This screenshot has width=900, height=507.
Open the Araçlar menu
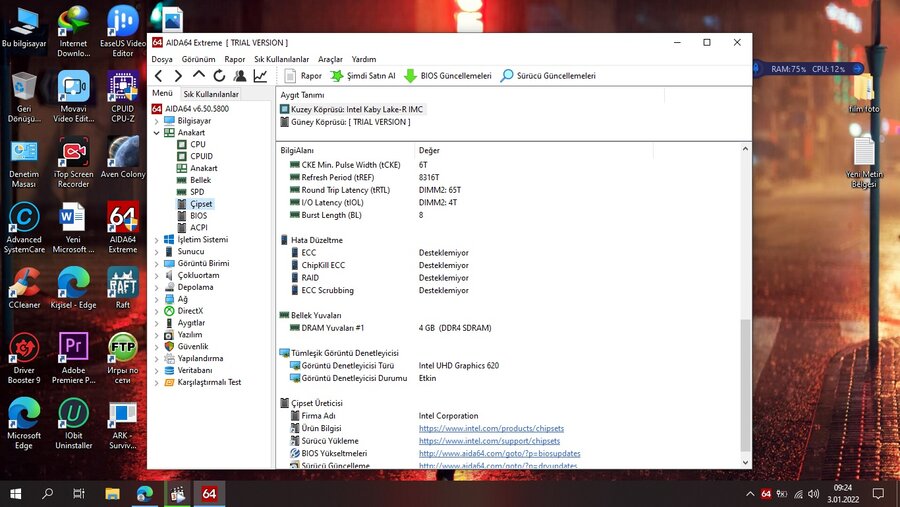click(x=330, y=59)
